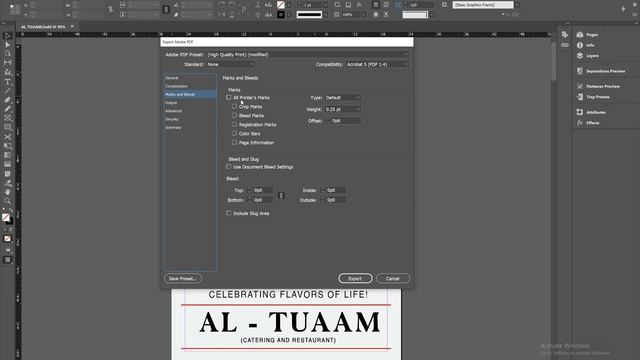Click the toolbox fill and stroke swatch
Viewport: 640px width, 360px height.
click(x=7, y=219)
